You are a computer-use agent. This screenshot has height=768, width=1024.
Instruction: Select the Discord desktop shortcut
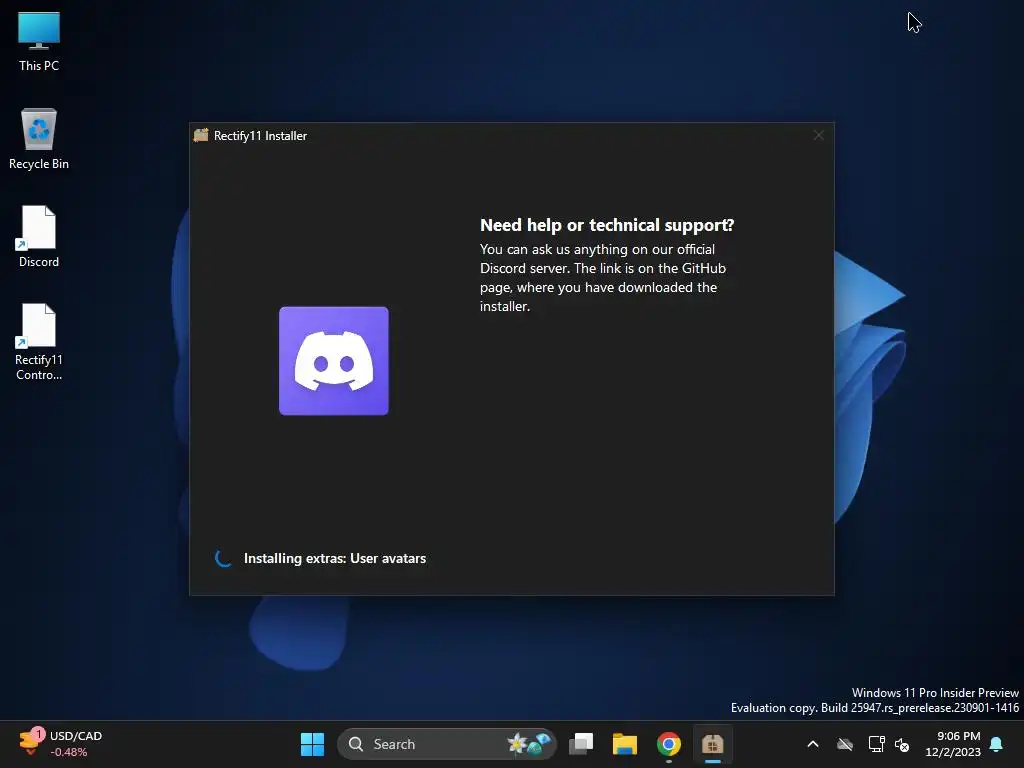39,236
